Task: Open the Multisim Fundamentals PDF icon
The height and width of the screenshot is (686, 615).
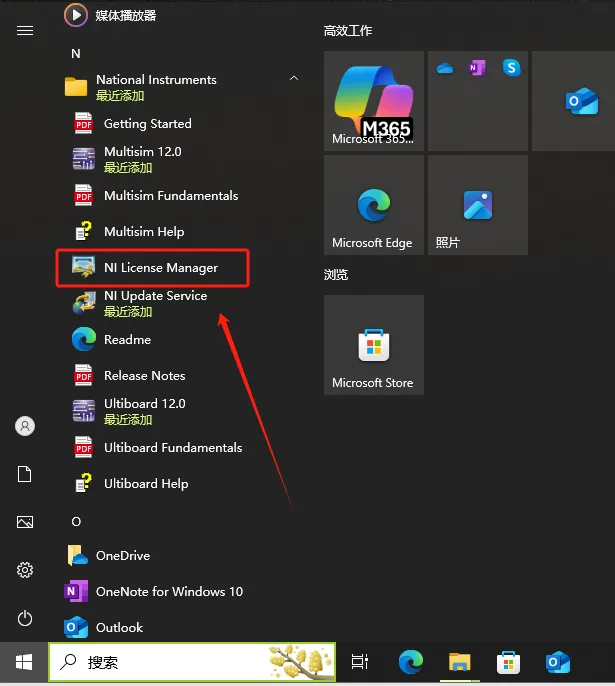Action: click(x=84, y=195)
